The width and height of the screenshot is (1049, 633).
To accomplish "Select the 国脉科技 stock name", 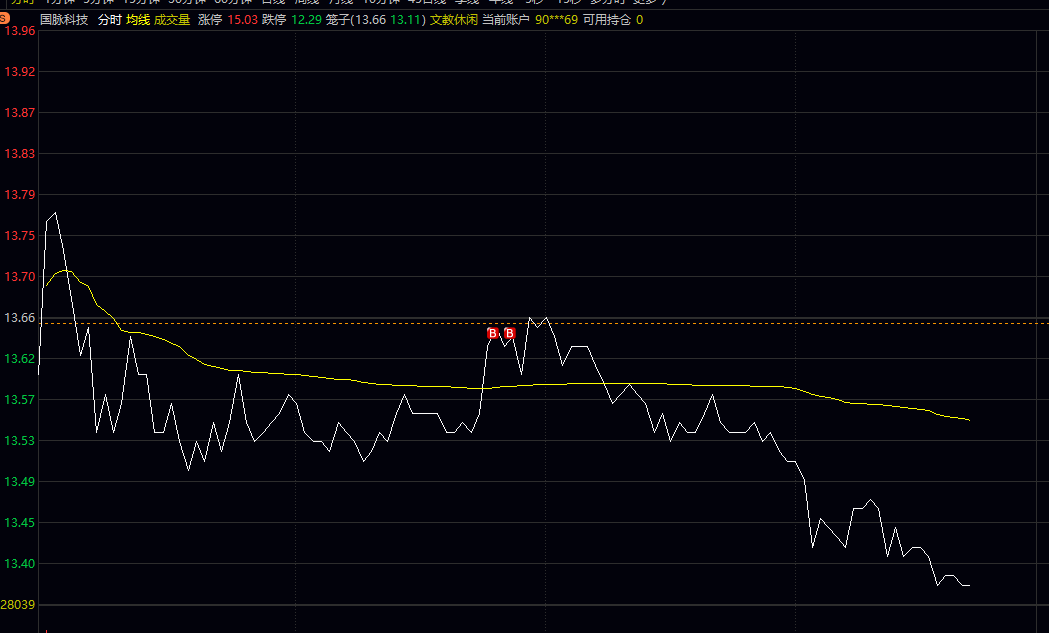I will (x=64, y=19).
